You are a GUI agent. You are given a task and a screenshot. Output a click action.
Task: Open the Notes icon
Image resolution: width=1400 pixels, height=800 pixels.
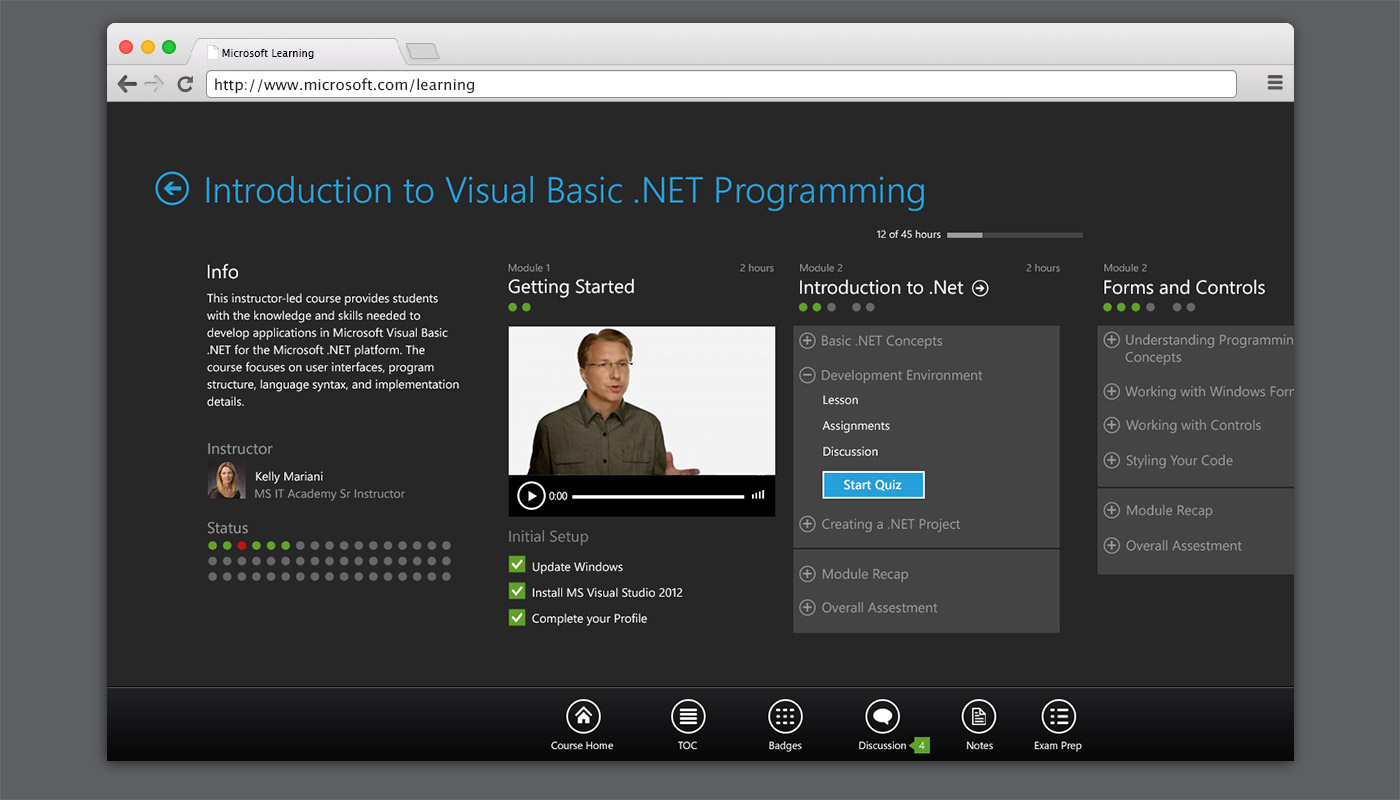point(979,716)
